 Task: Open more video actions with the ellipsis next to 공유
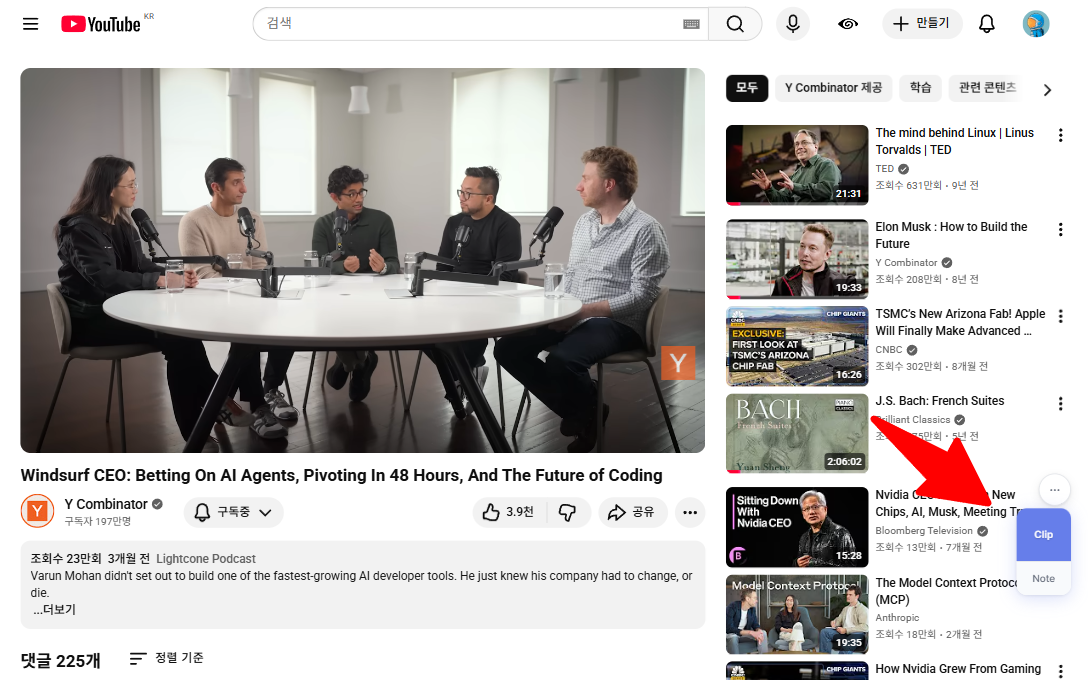690,512
